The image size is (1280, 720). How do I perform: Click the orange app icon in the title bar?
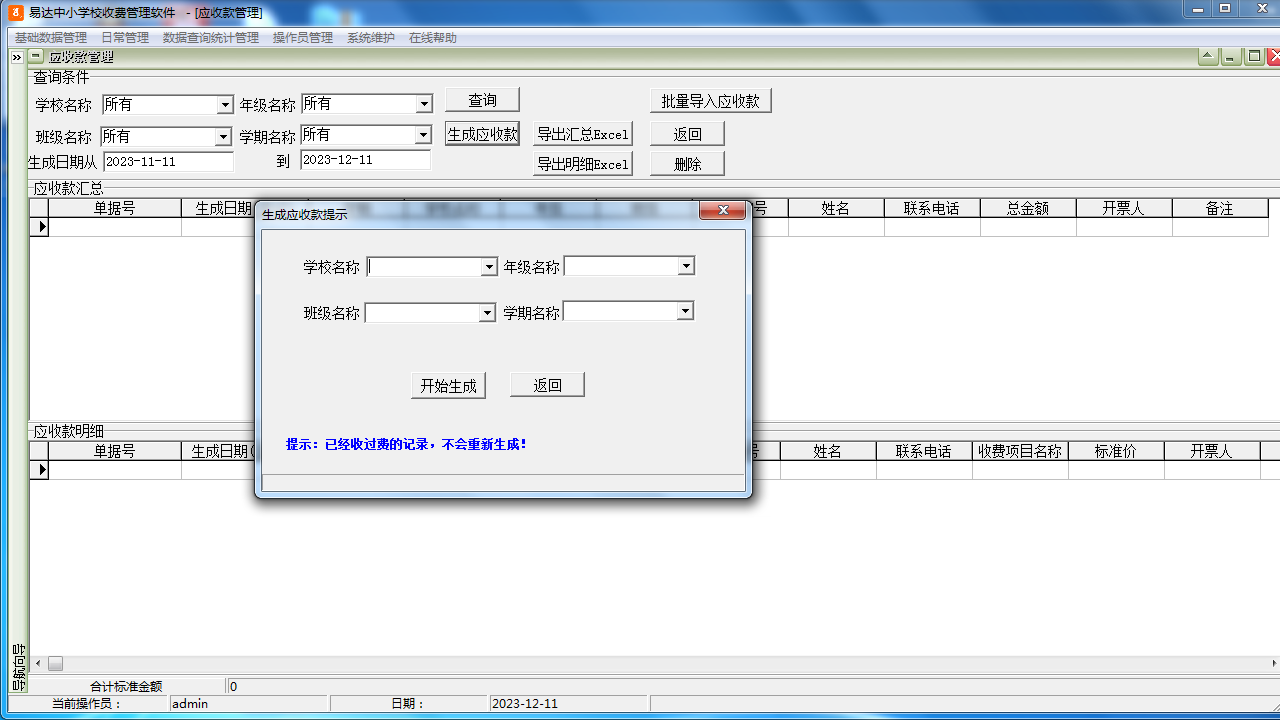[15, 12]
